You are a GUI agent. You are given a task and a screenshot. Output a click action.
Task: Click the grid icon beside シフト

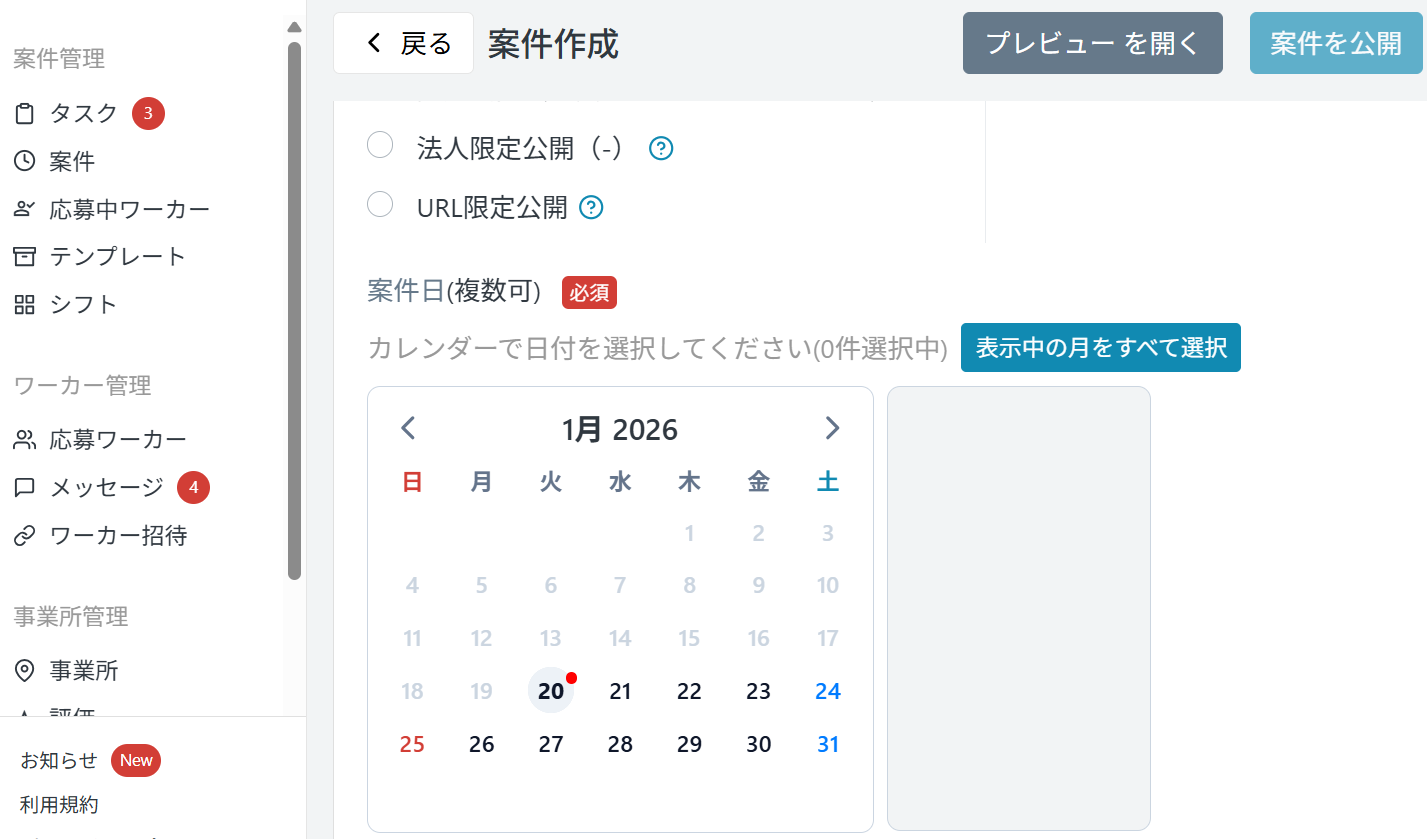pyautogui.click(x=24, y=304)
